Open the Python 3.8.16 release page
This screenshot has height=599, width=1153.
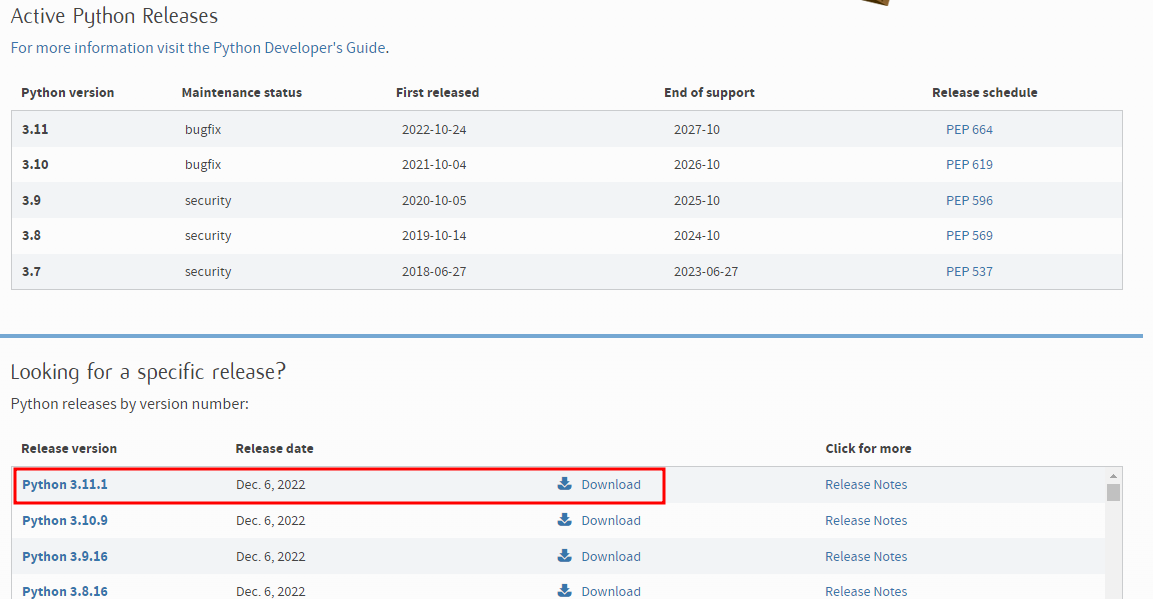point(65,592)
